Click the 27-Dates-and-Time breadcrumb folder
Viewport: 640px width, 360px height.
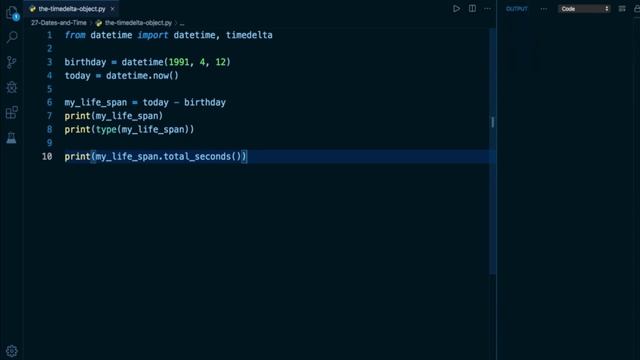[59, 23]
